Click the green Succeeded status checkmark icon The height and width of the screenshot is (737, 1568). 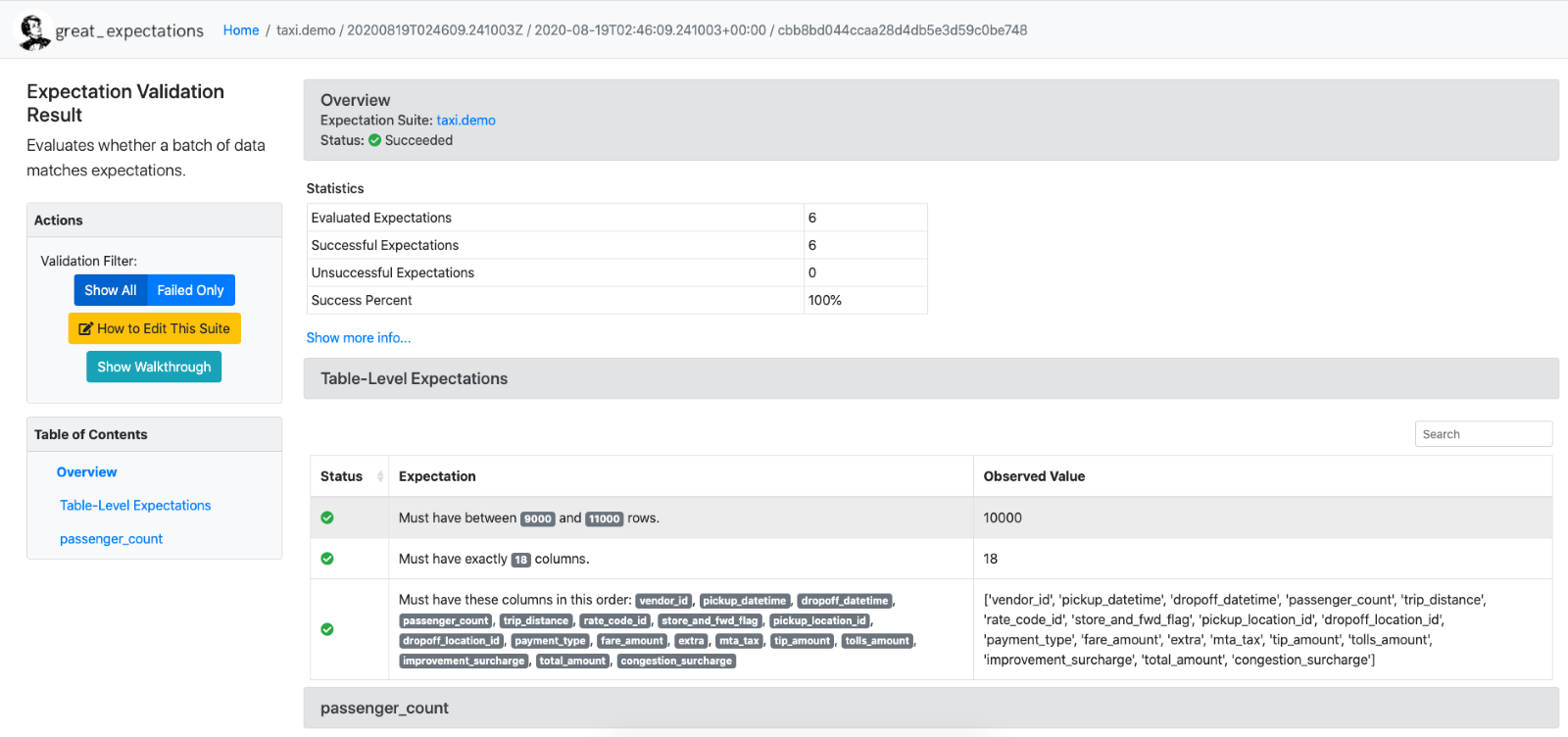(374, 140)
